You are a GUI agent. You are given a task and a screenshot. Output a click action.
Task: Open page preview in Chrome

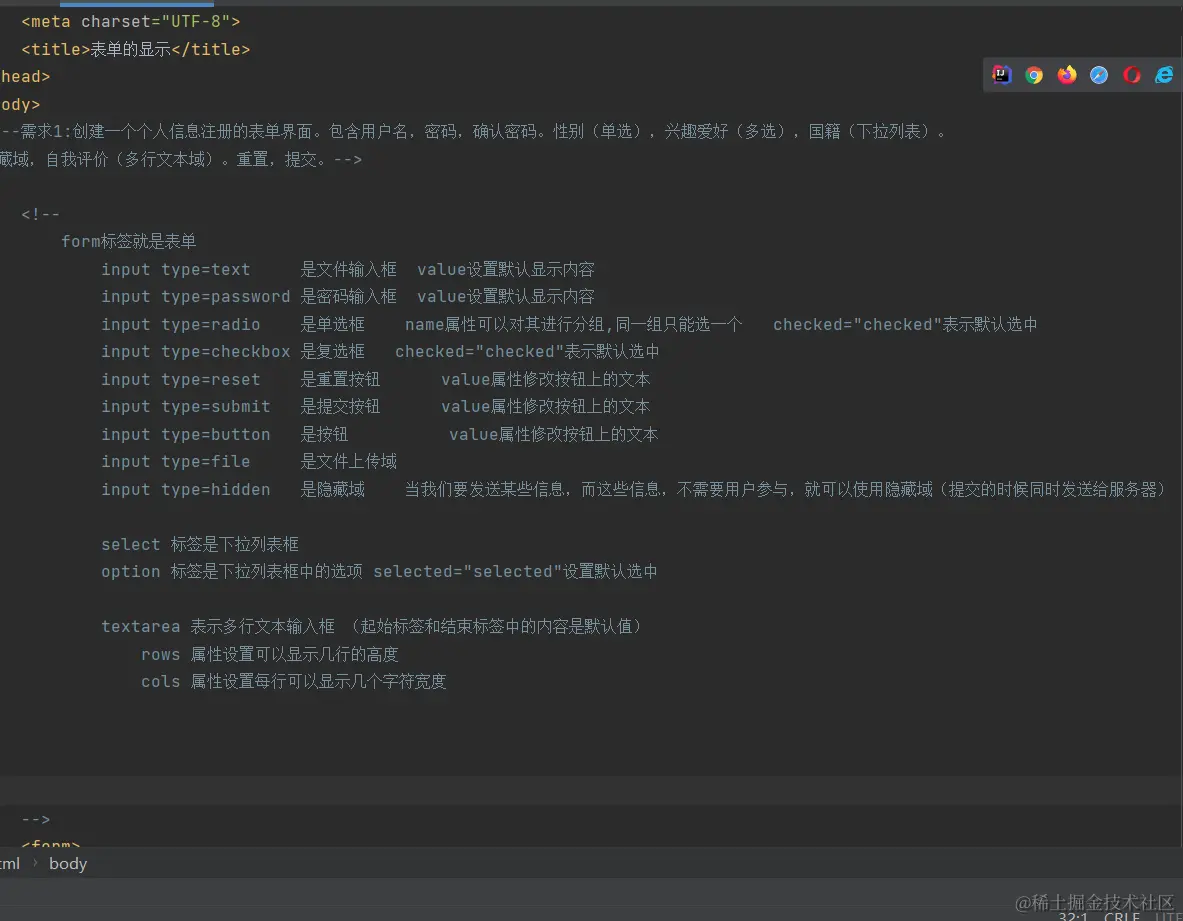1034,74
